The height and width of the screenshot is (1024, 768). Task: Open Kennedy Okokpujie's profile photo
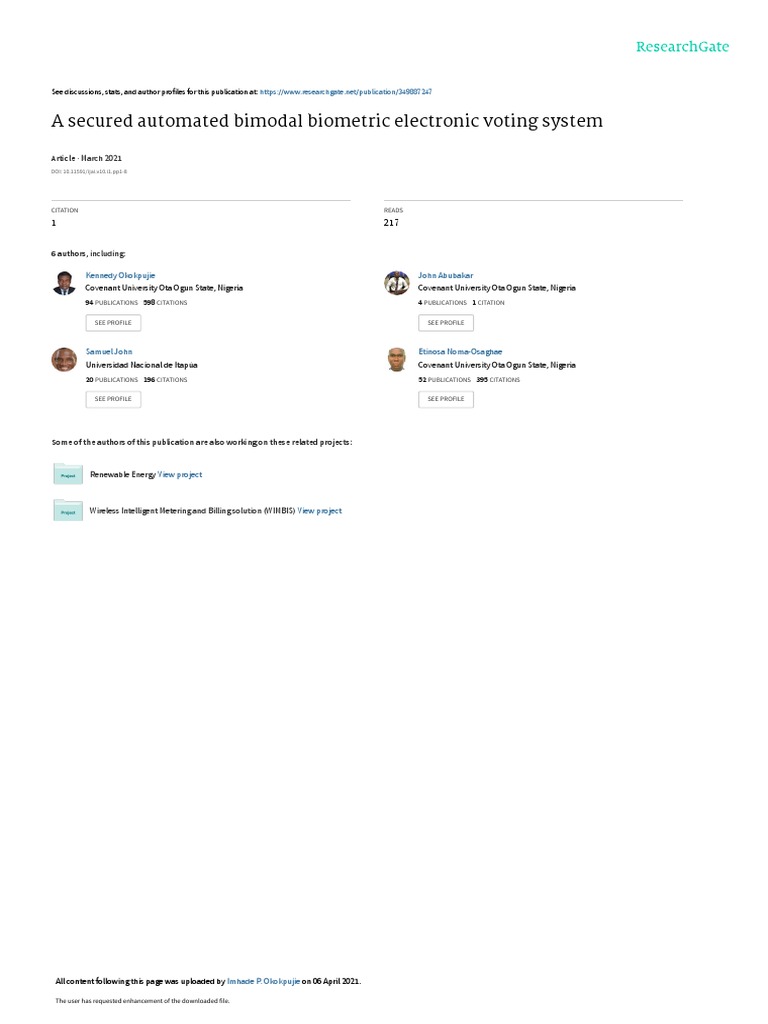coord(64,283)
